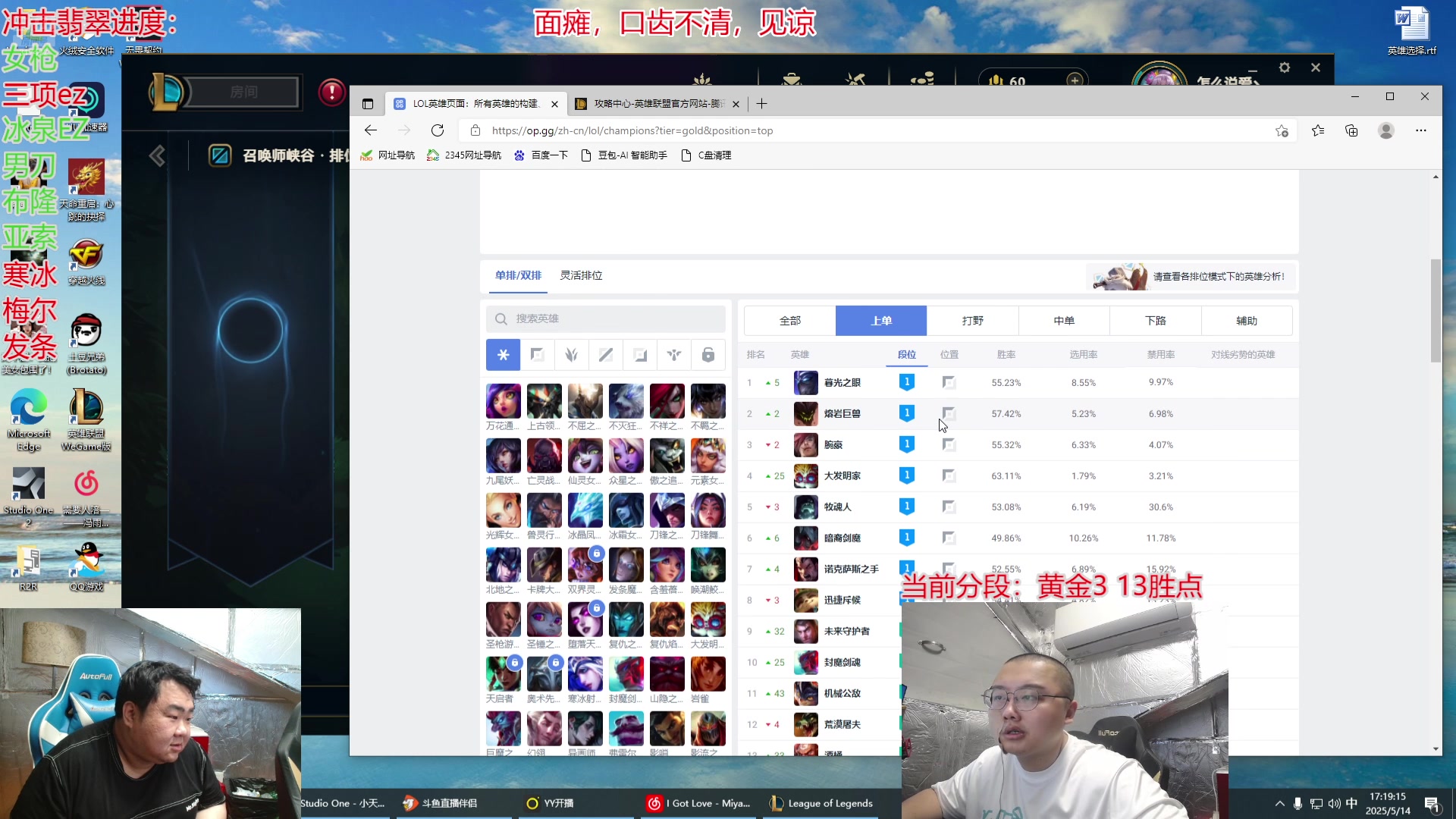Add this page to favorites star
This screenshot has width=1456, height=819.
(1282, 130)
